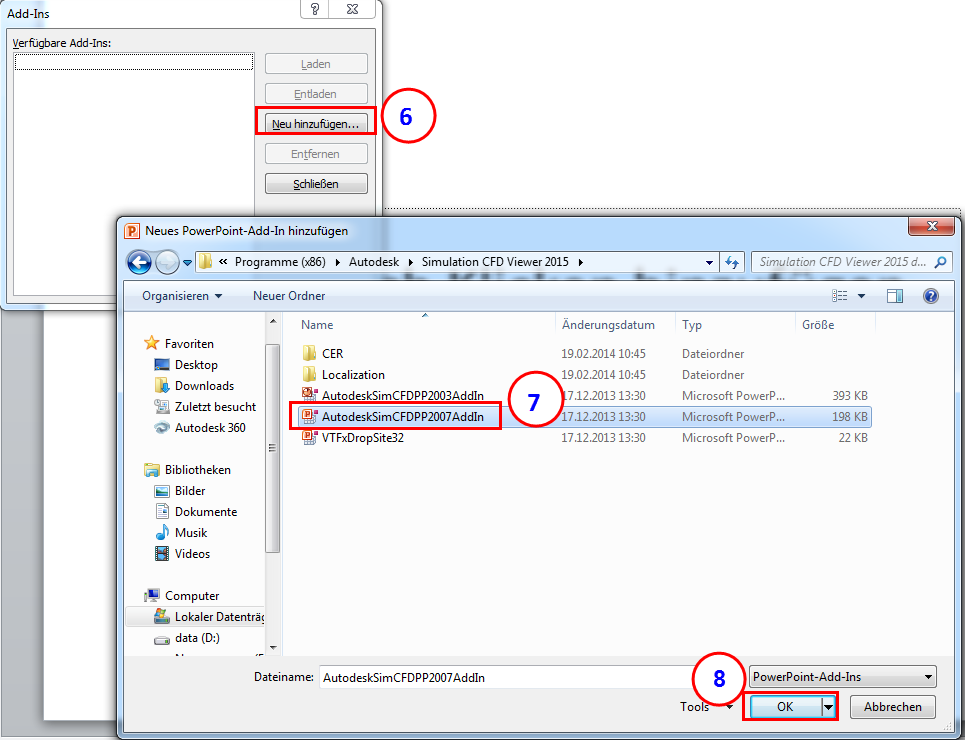Click the help question mark in Add-Ins dialog
Image resolution: width=965 pixels, height=740 pixels.
pyautogui.click(x=314, y=9)
